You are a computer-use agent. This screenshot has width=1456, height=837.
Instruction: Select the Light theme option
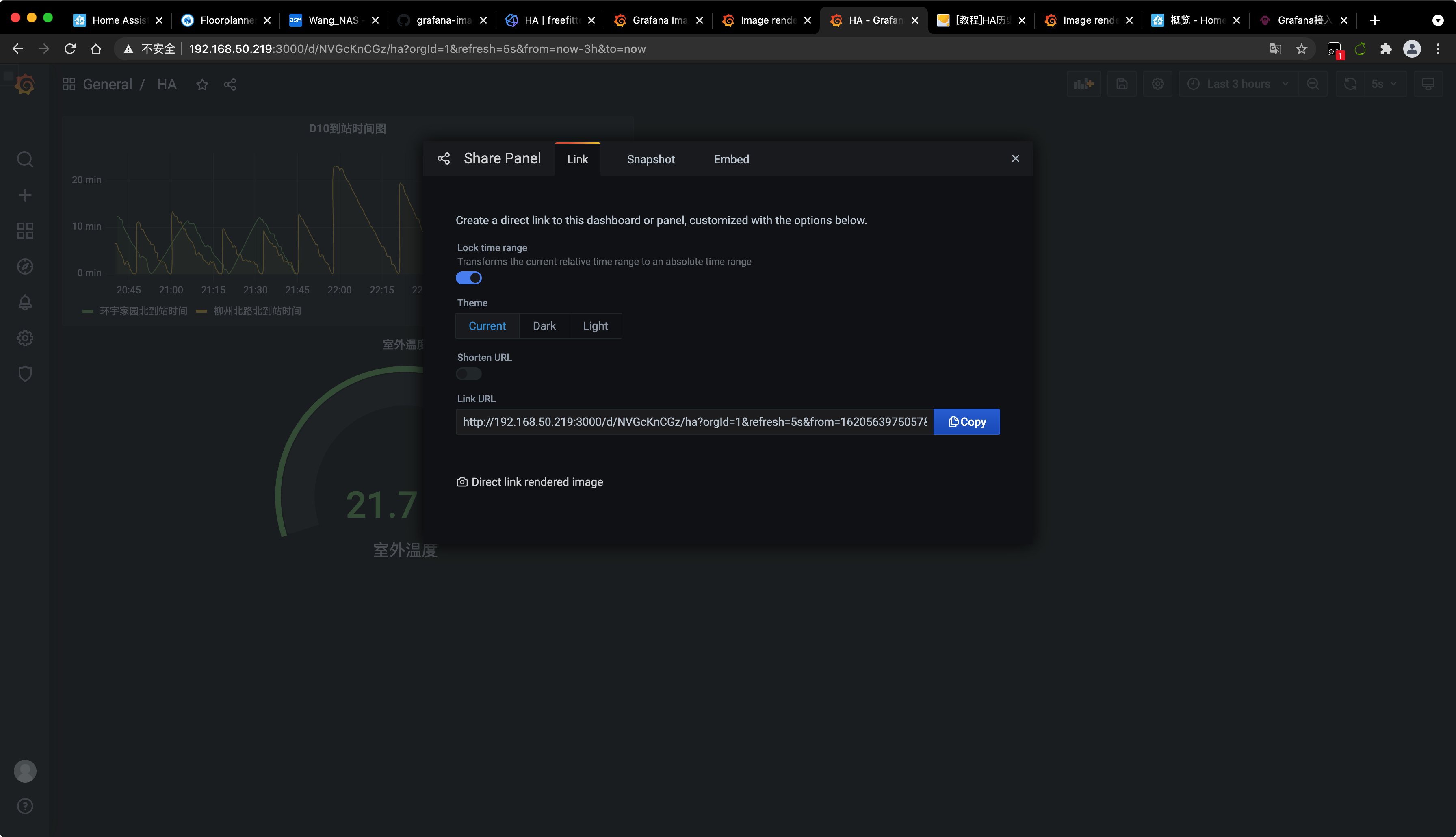click(x=595, y=326)
